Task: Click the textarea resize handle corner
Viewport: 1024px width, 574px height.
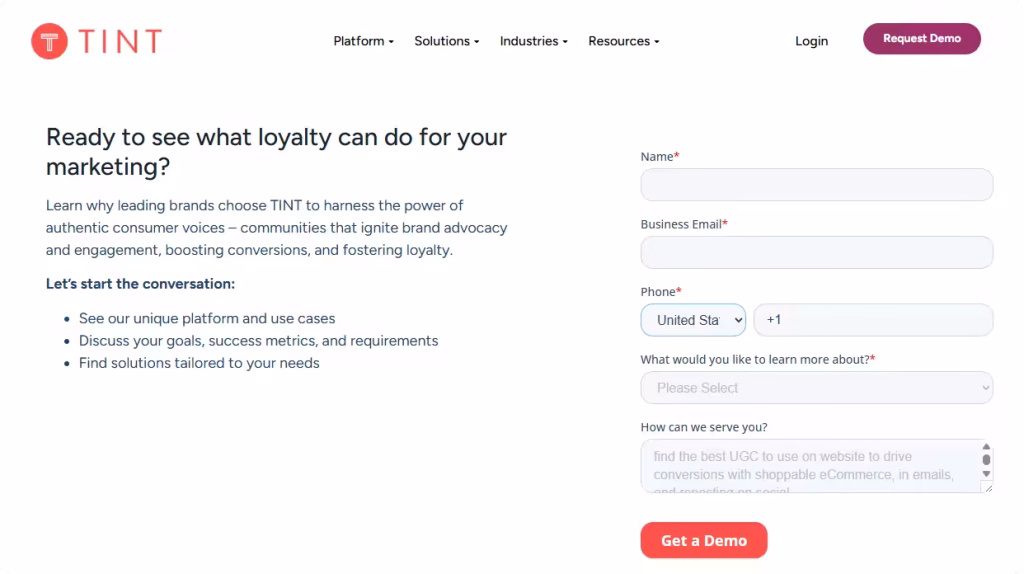Action: point(989,488)
